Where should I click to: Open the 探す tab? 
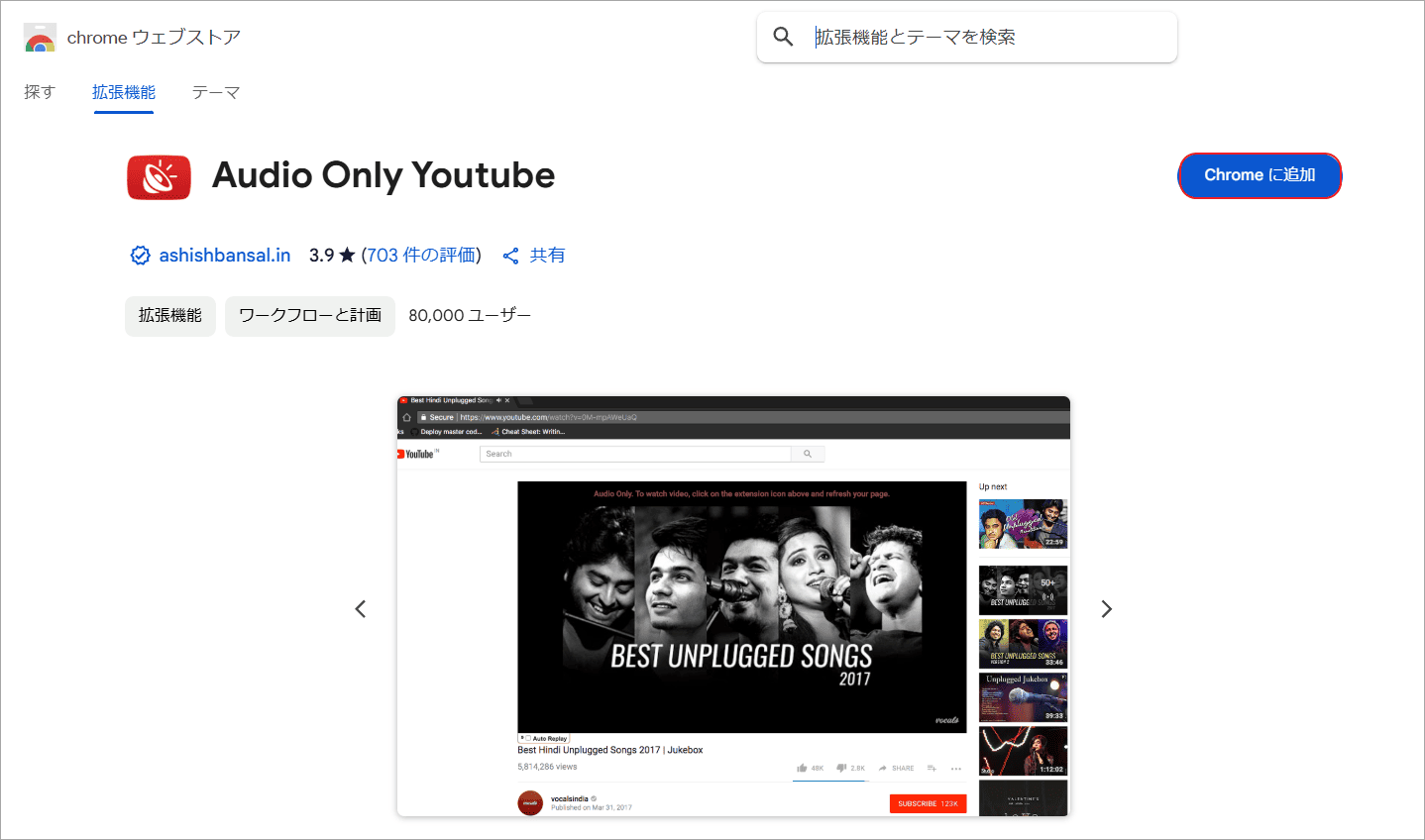pos(40,92)
